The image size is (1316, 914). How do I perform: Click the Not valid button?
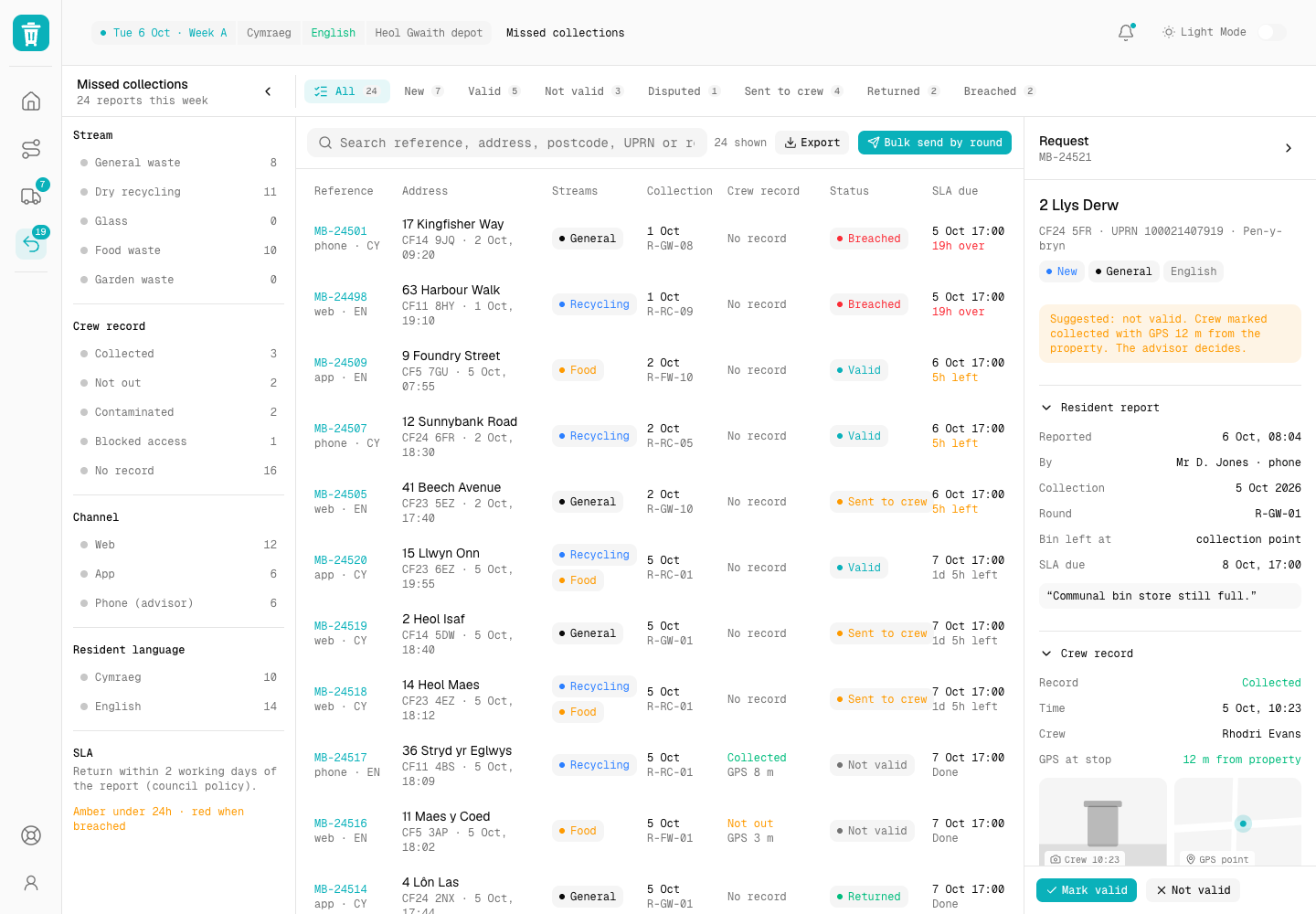click(x=1194, y=890)
